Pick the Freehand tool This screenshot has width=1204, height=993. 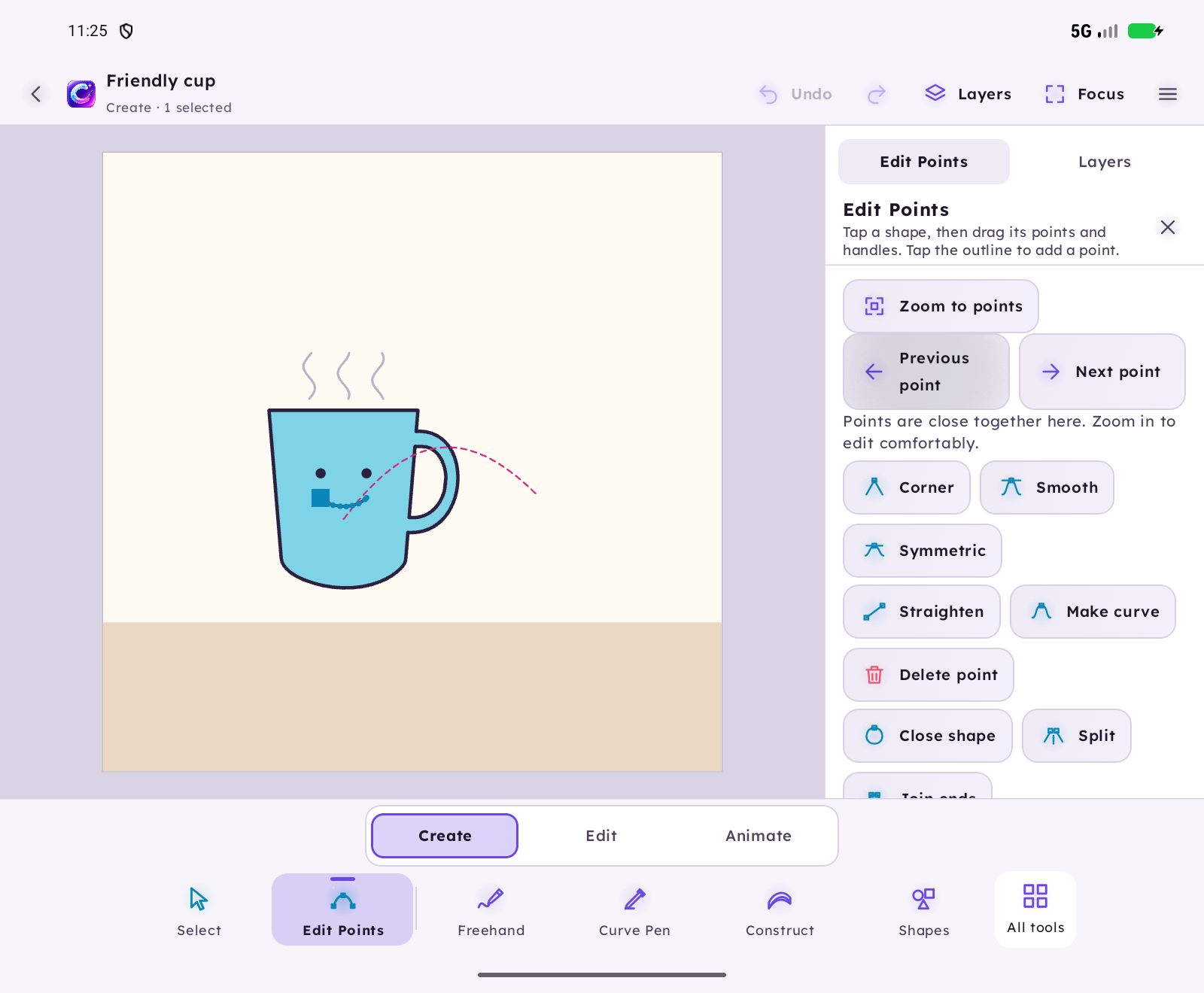pos(491,910)
